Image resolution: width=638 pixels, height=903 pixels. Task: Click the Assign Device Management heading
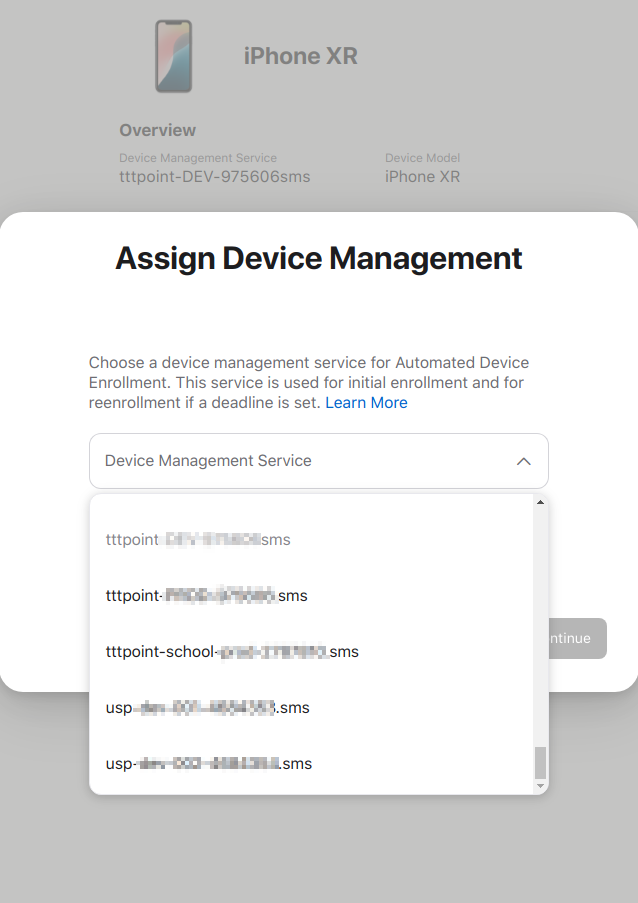(318, 258)
